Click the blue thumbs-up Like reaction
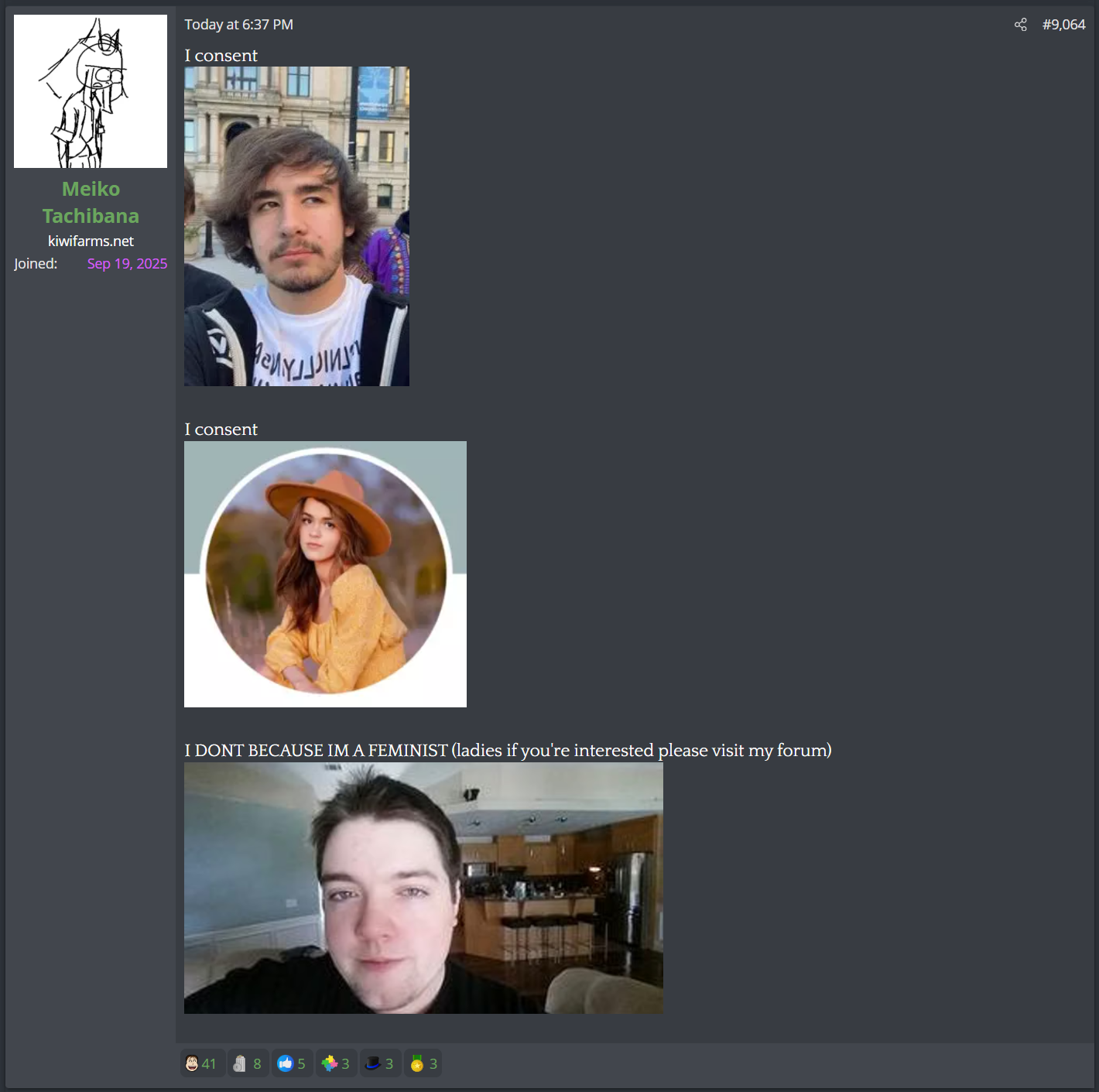This screenshot has width=1099, height=1092. [x=285, y=1063]
